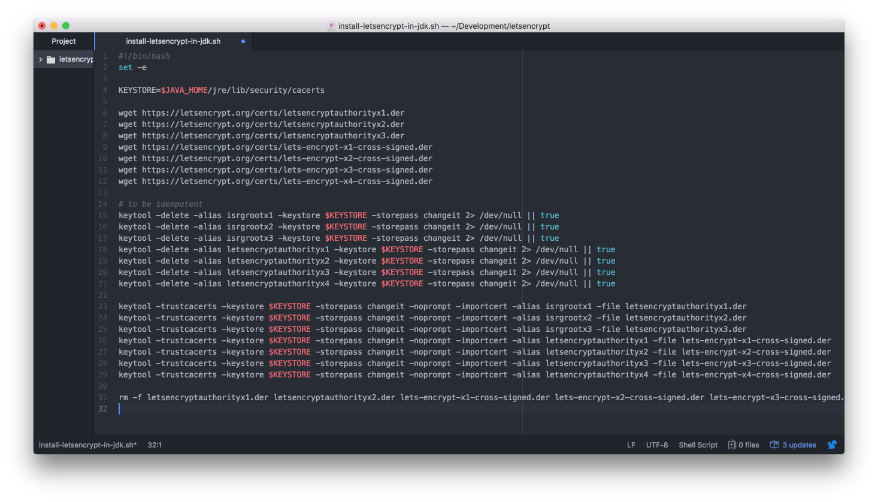878x502 pixels.
Task: Open the 3 updates link
Action: pyautogui.click(x=799, y=444)
